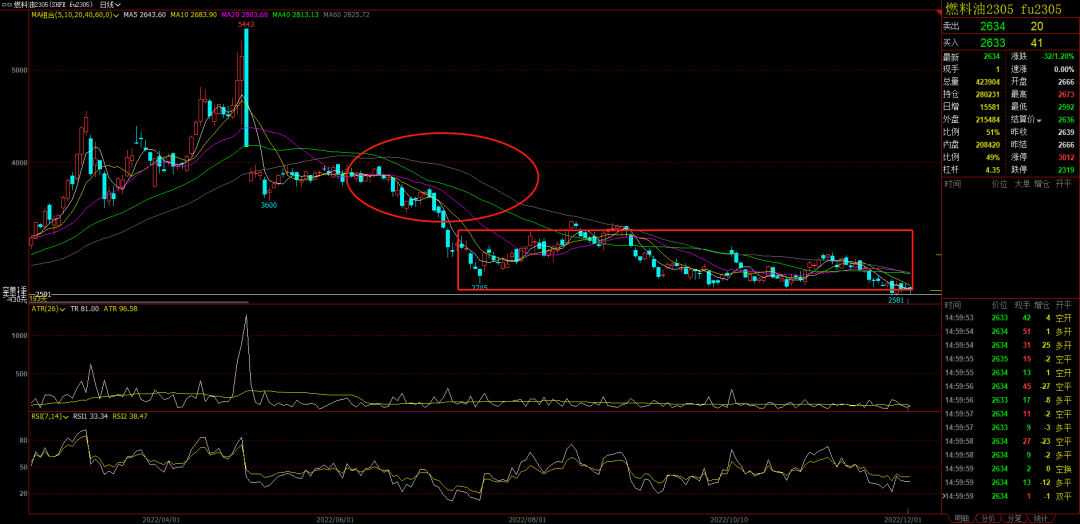Click the 昨收 value 2639
The width and height of the screenshot is (1080, 524).
click(x=1065, y=132)
